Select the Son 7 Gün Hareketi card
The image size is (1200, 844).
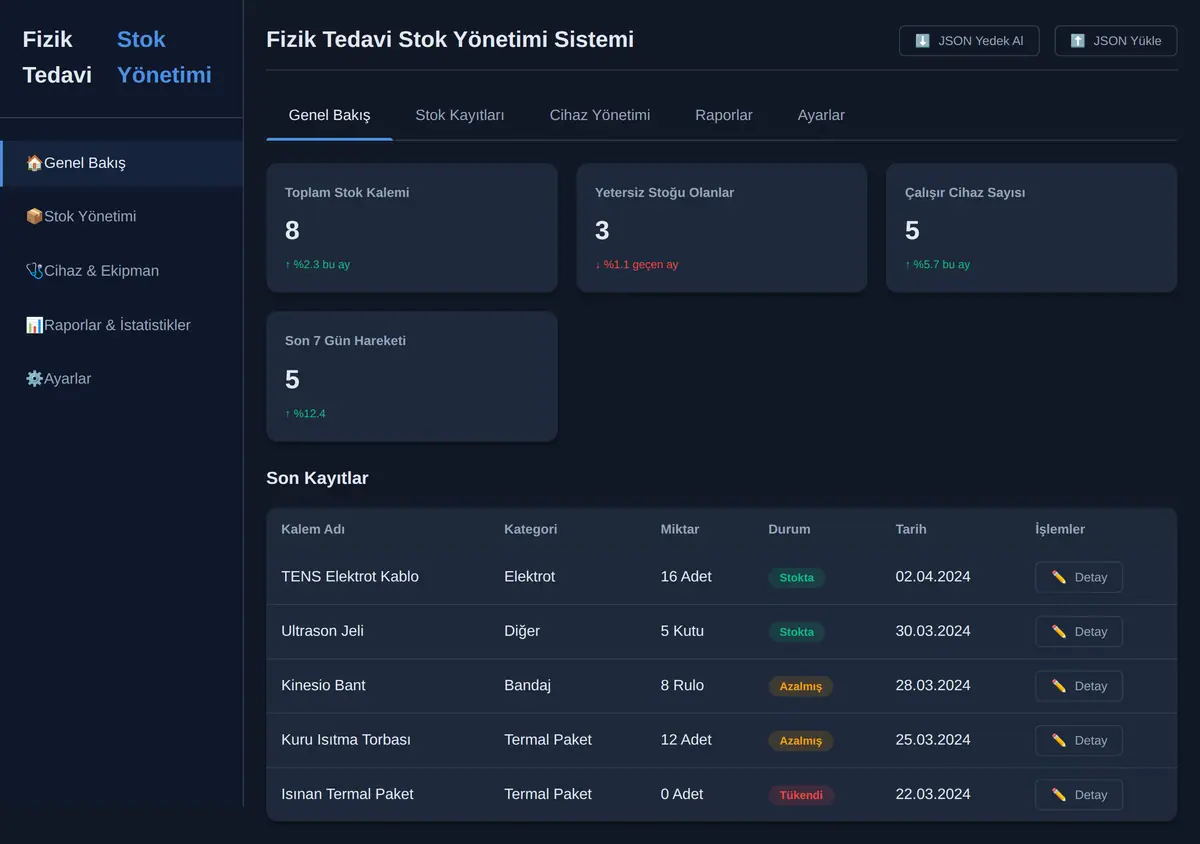click(x=412, y=376)
